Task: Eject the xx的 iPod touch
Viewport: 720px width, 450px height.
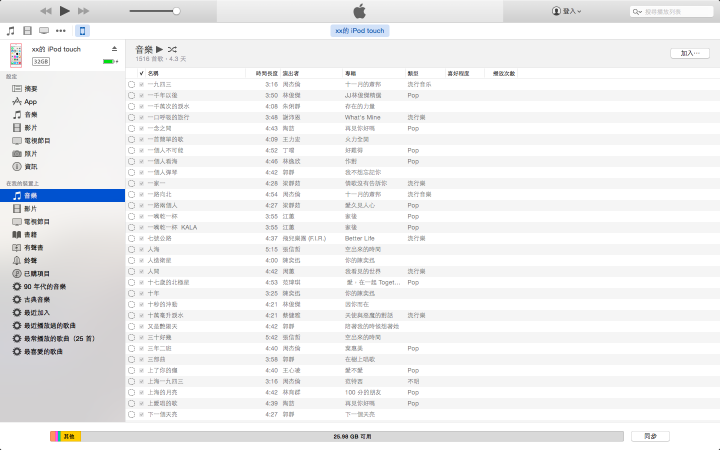Action: coord(114,49)
